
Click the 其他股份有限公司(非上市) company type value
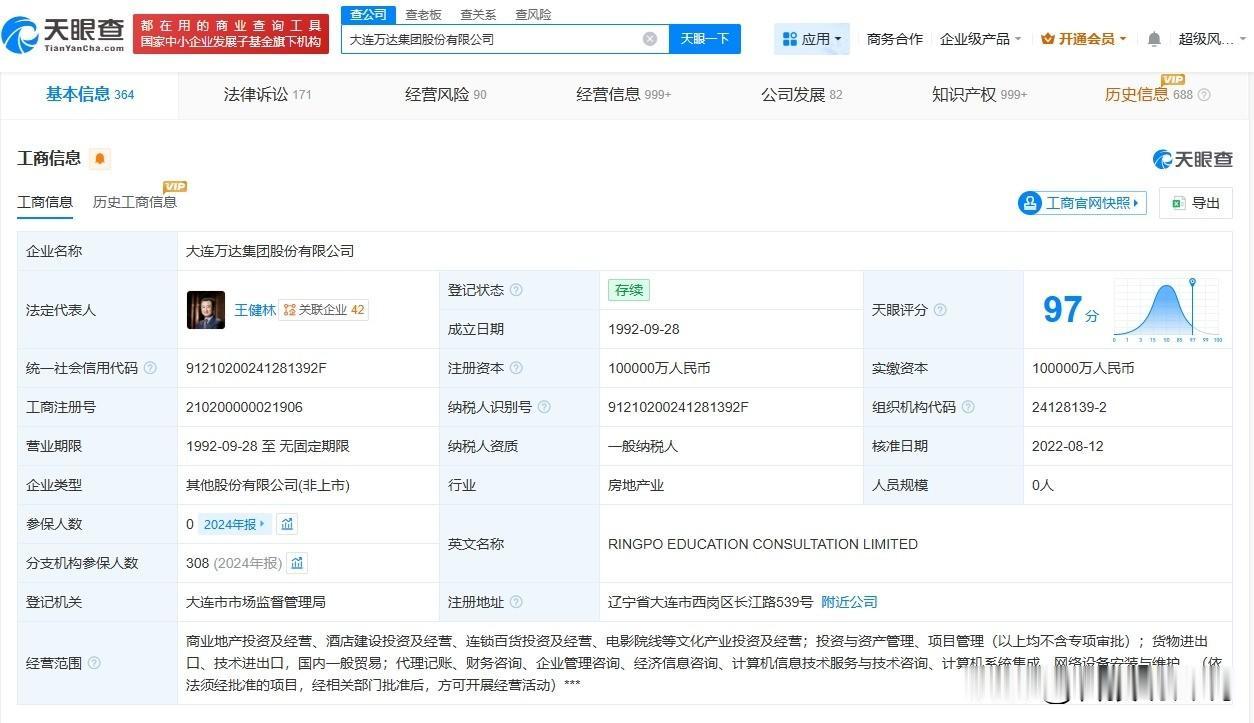point(268,485)
